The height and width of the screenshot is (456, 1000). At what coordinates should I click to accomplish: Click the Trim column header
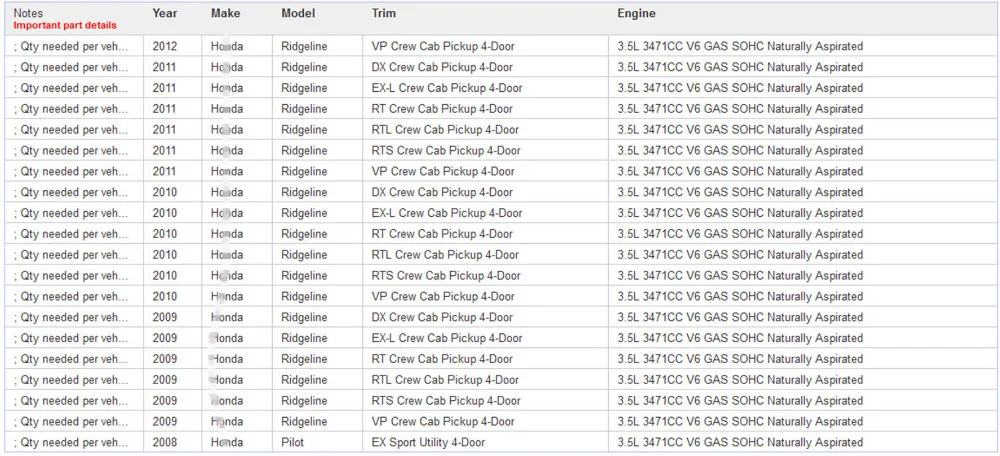[383, 13]
